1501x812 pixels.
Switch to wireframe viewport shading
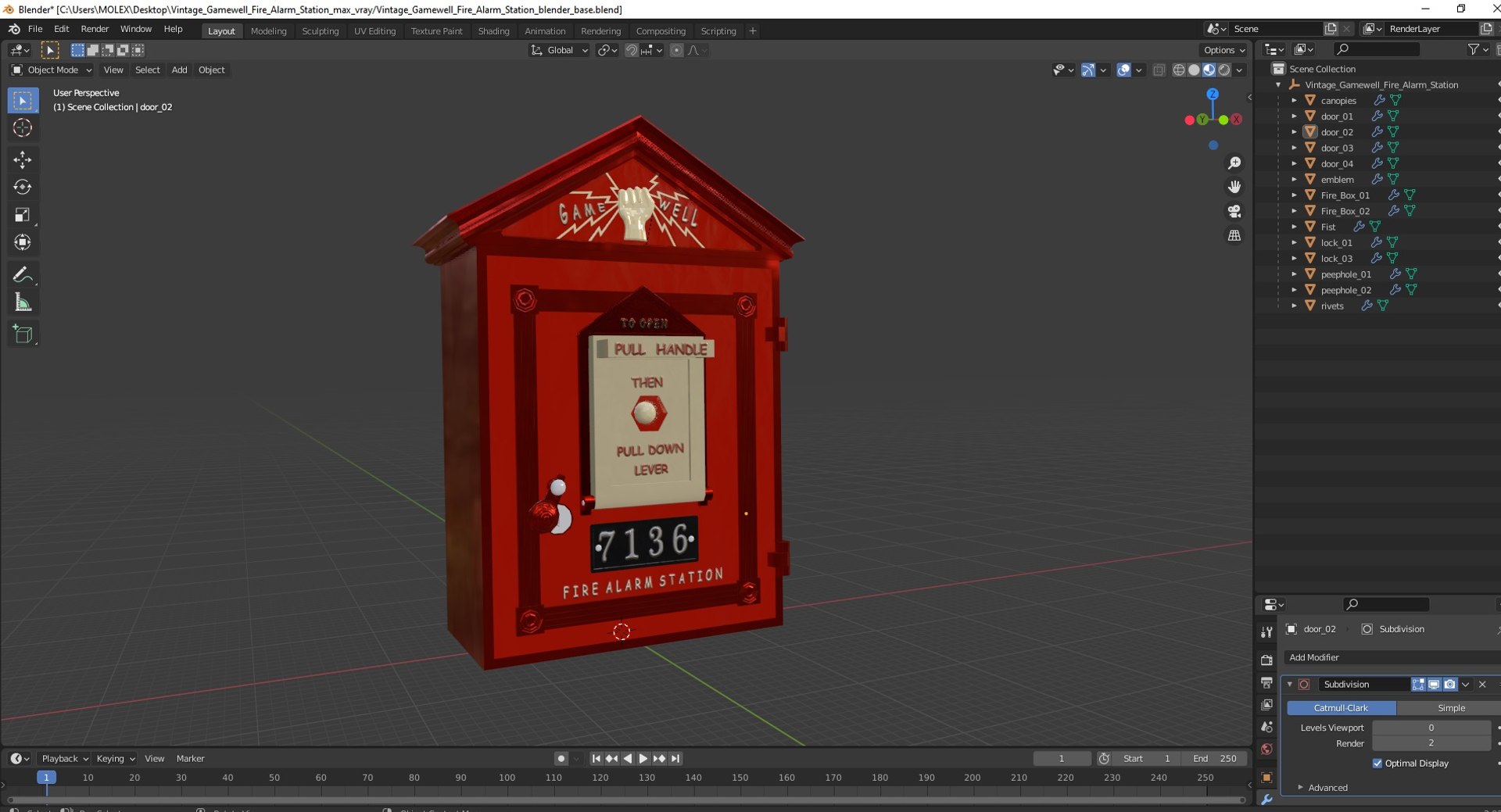click(x=1179, y=70)
